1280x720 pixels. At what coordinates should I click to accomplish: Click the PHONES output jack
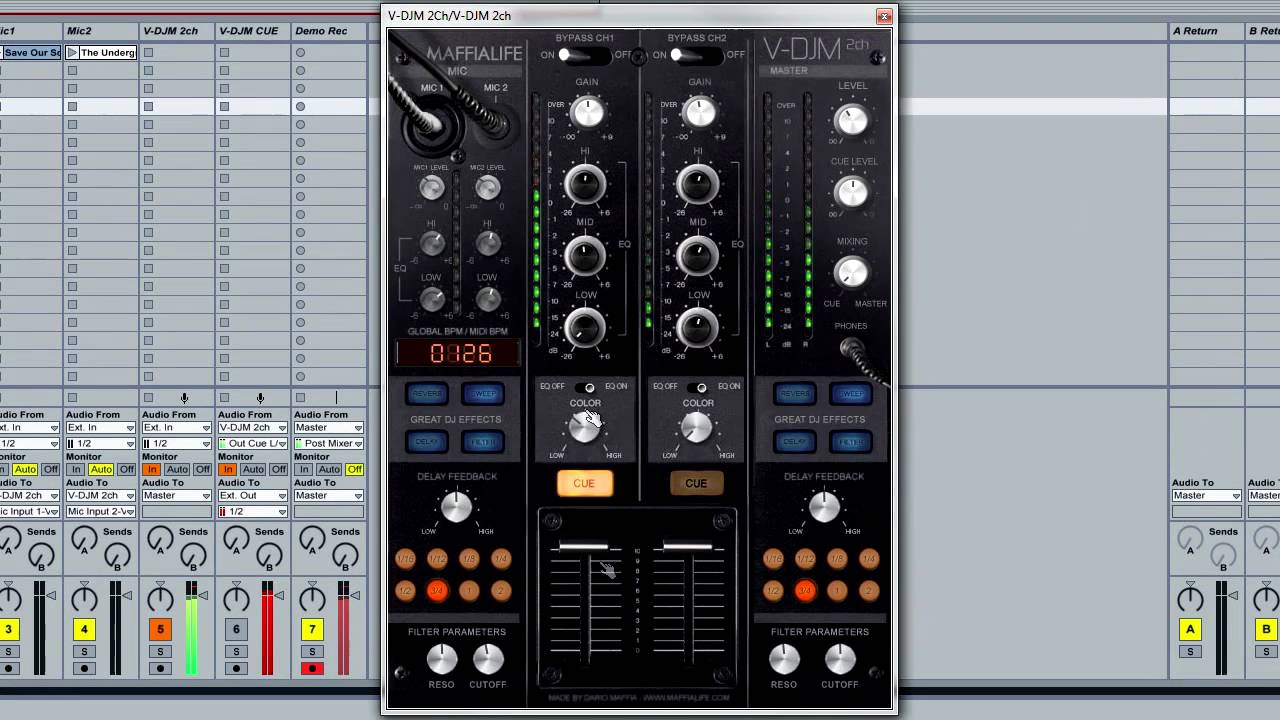pos(851,349)
